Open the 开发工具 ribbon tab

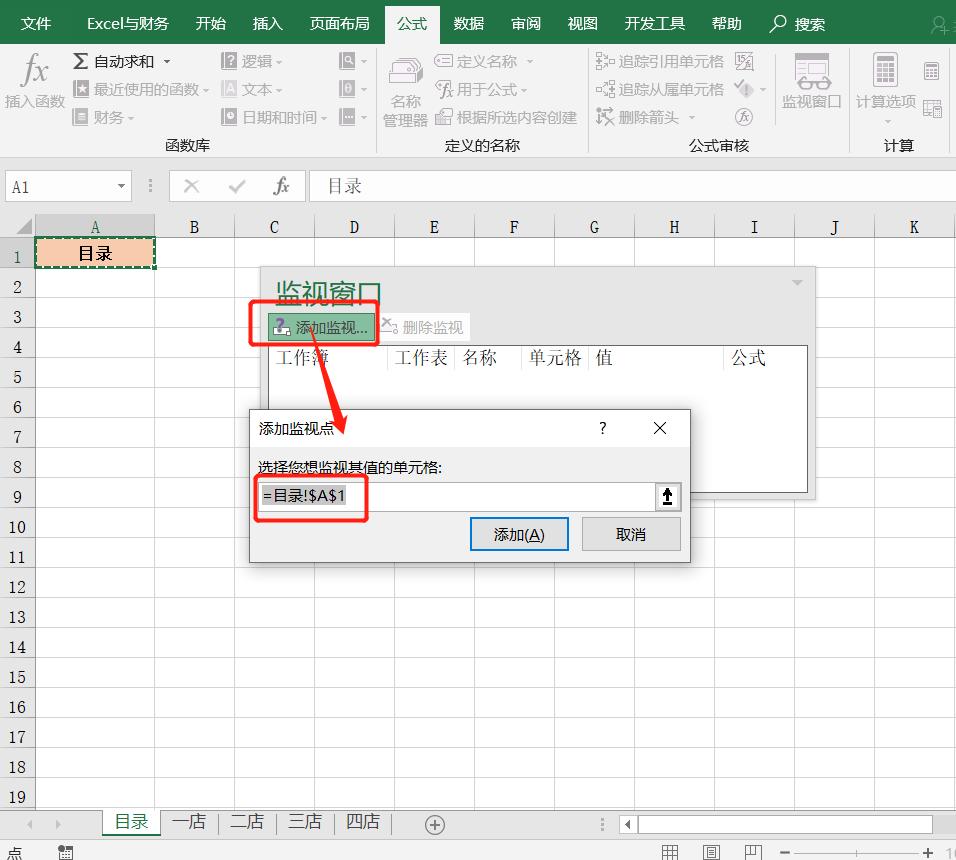[654, 23]
